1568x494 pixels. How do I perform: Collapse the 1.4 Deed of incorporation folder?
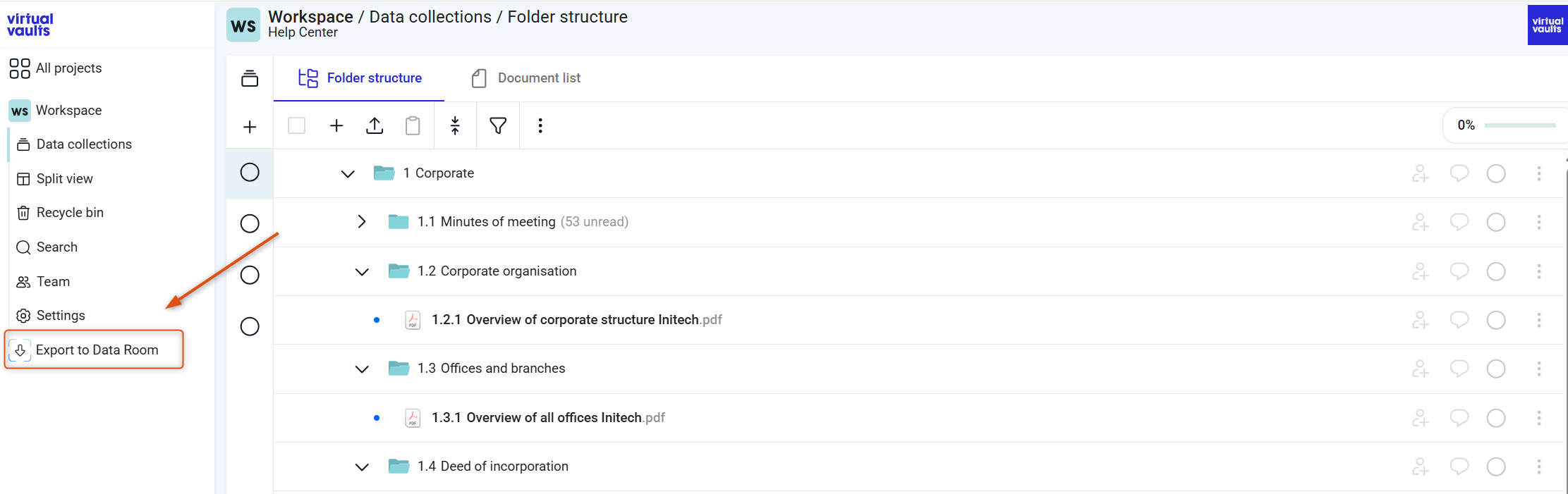click(362, 467)
